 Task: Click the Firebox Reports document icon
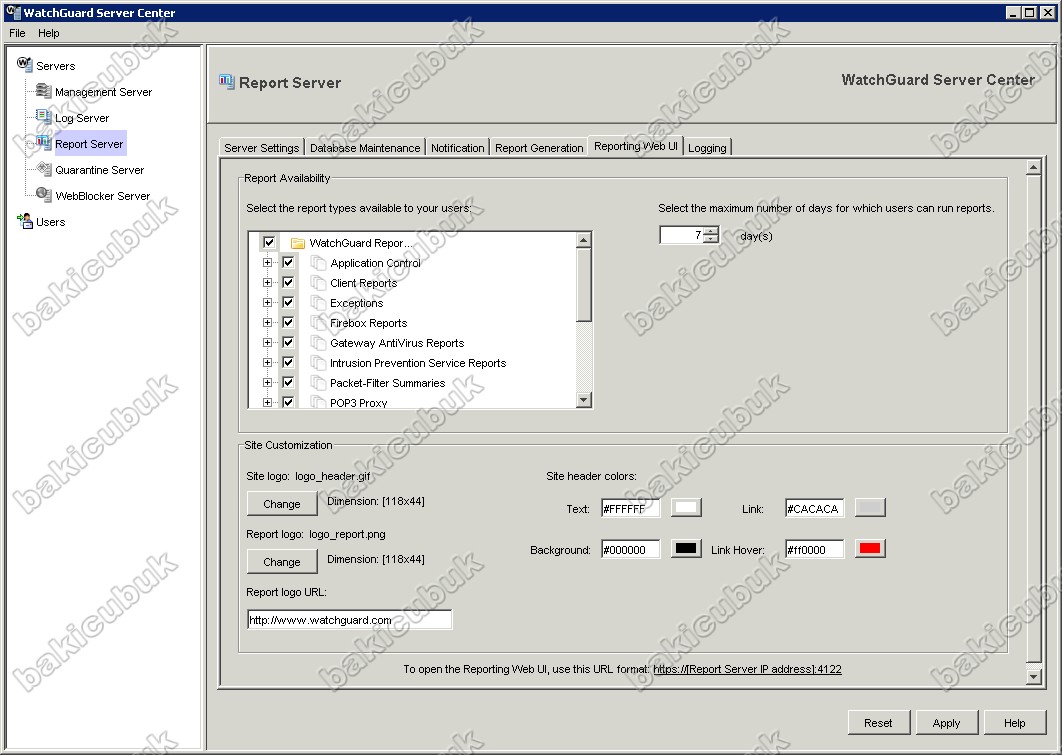tap(318, 323)
